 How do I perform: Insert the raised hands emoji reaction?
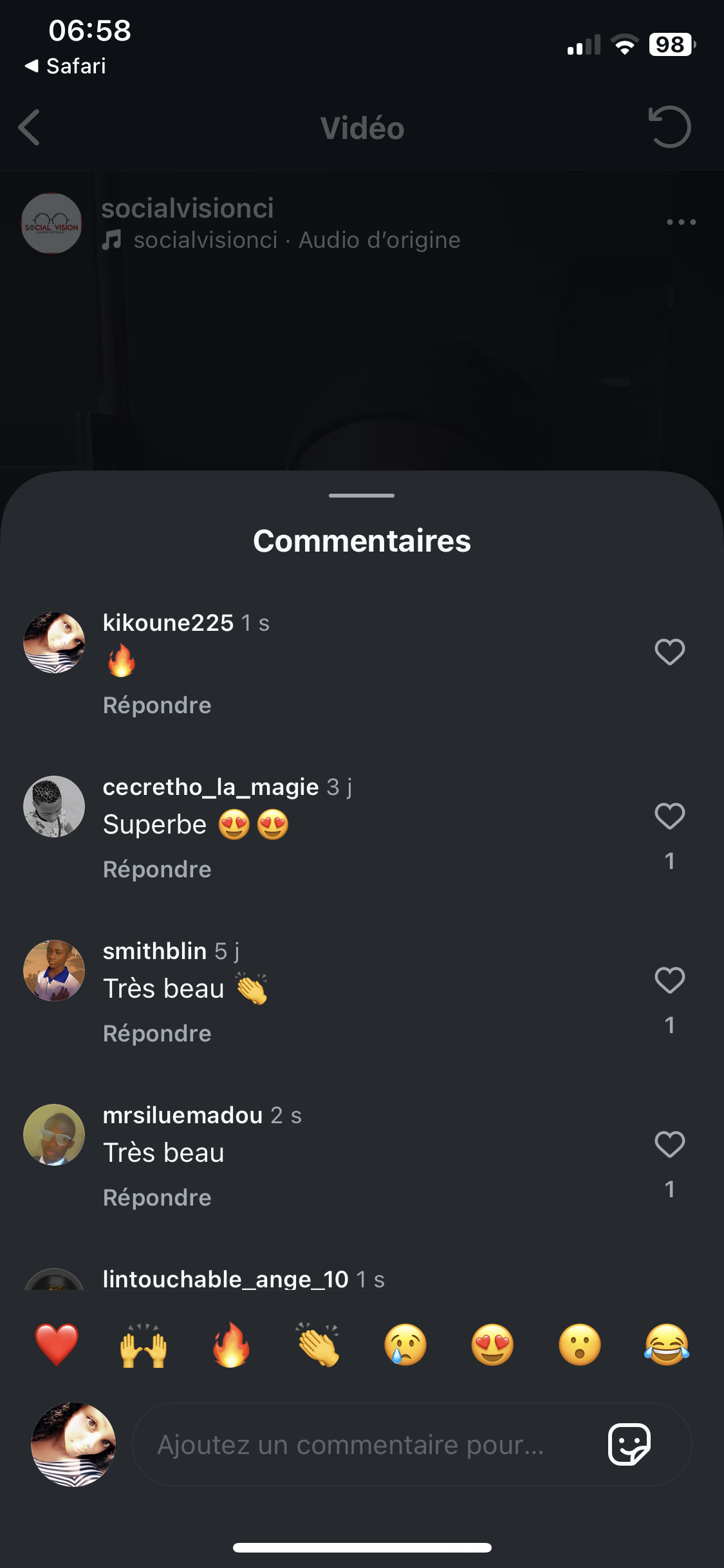click(x=144, y=1344)
